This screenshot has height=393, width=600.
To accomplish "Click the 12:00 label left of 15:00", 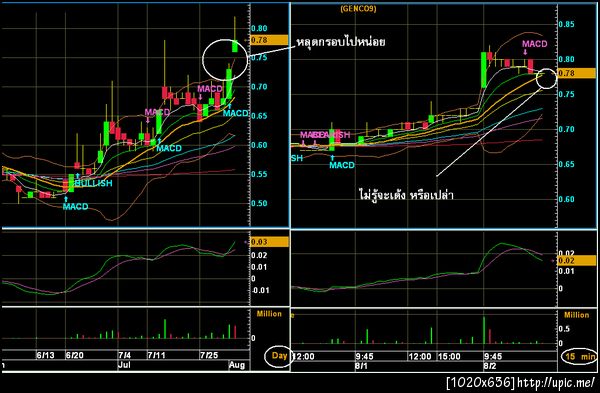I will (420, 357).
